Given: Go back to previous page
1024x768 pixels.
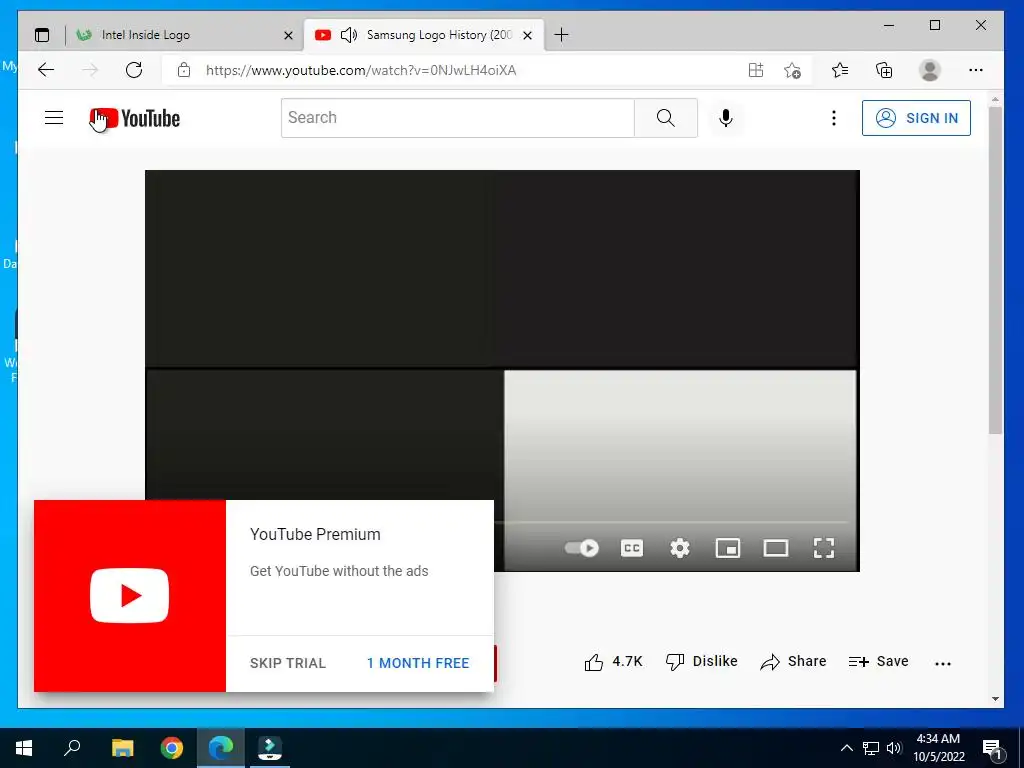Looking at the screenshot, I should 46,70.
